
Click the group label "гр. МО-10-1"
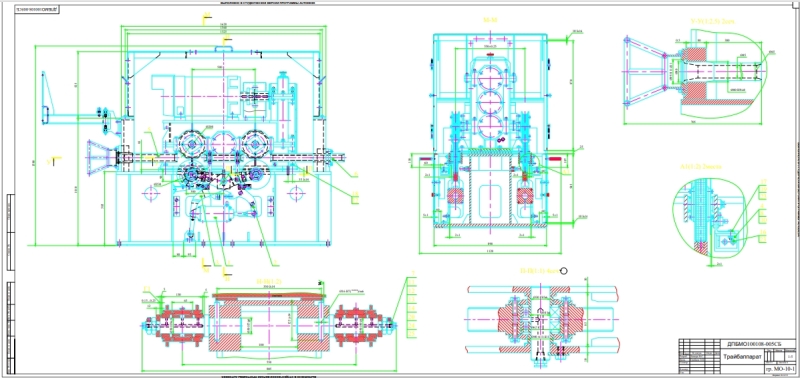[780, 367]
